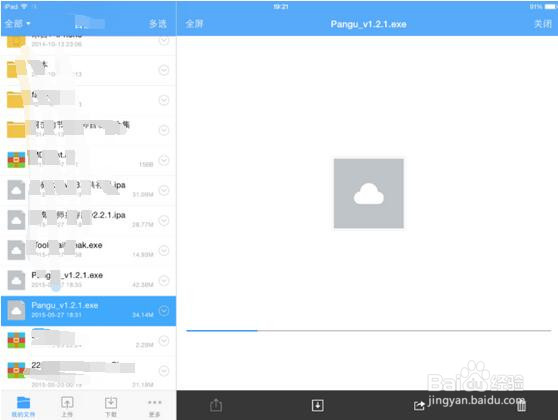
Task: Click cloud file icon of 31.06M ipa
Action: 16,190
